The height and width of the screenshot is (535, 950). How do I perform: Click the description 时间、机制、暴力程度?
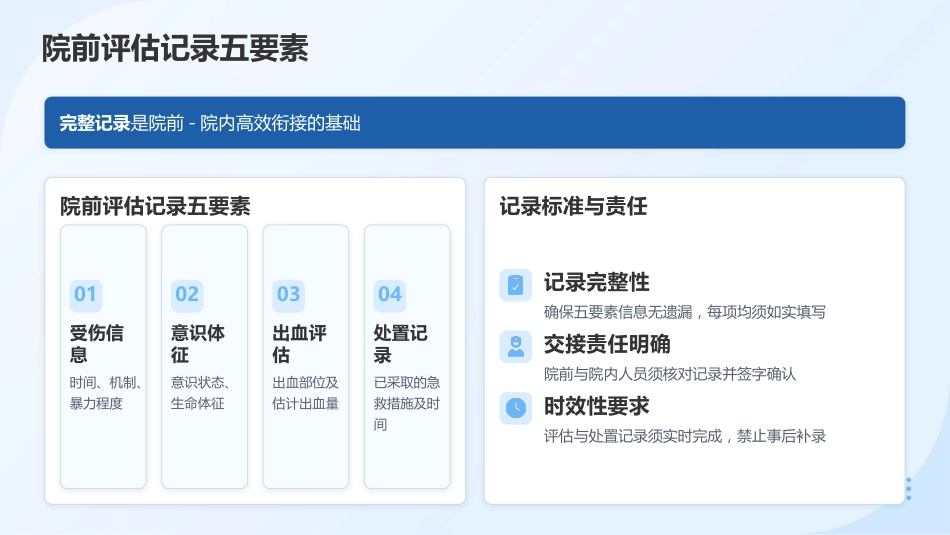pos(105,393)
